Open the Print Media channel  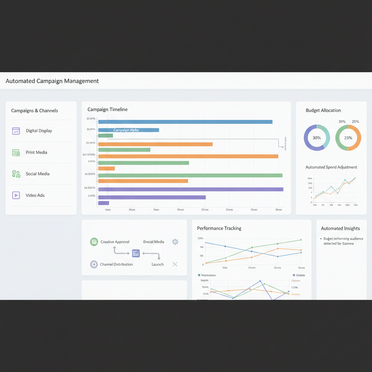click(41, 152)
